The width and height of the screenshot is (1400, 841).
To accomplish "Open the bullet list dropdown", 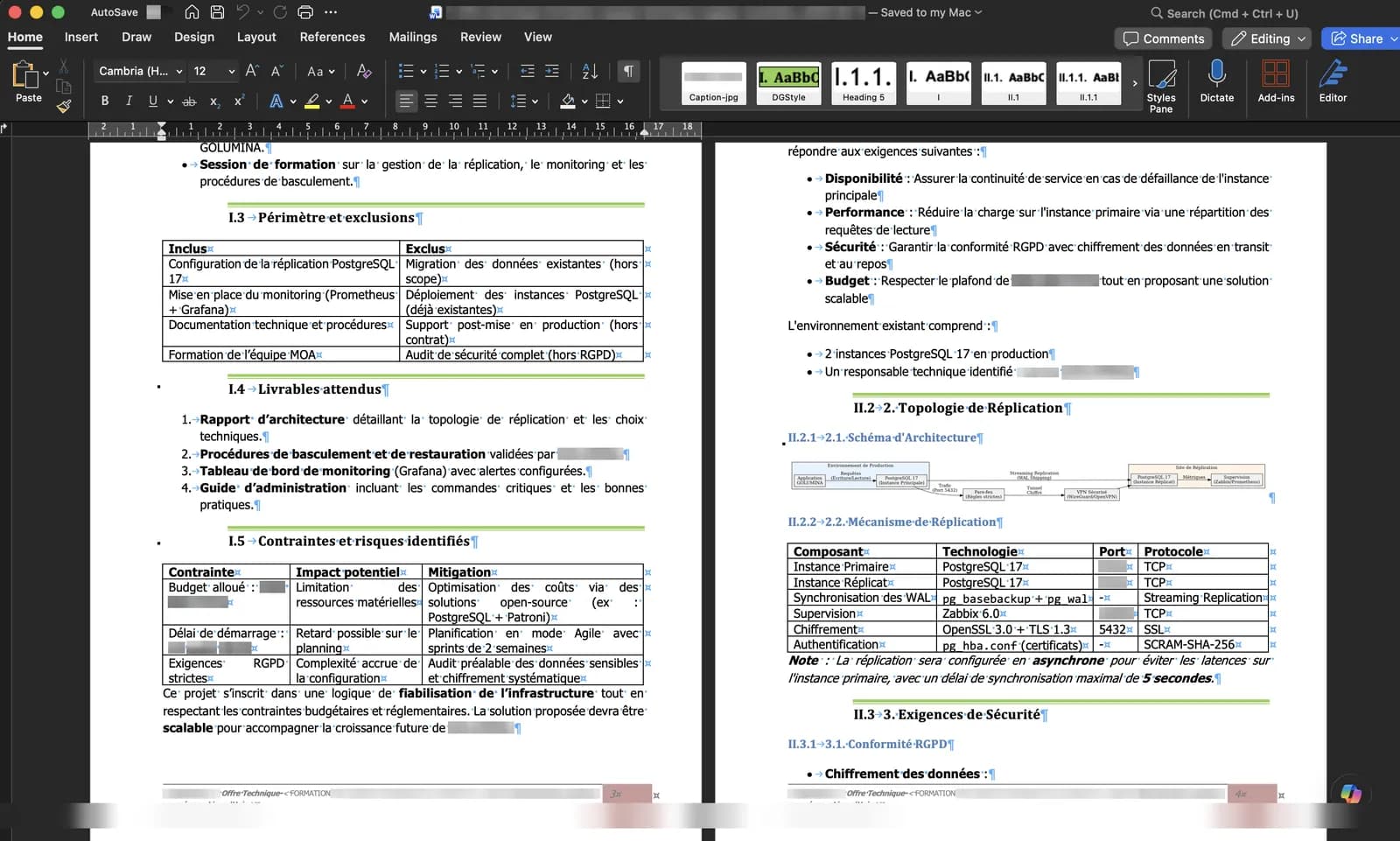I will point(423,71).
